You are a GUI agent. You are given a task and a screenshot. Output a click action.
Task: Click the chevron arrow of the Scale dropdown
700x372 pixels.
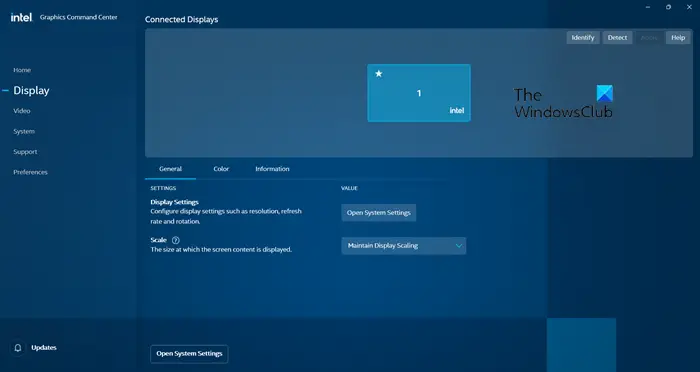458,246
